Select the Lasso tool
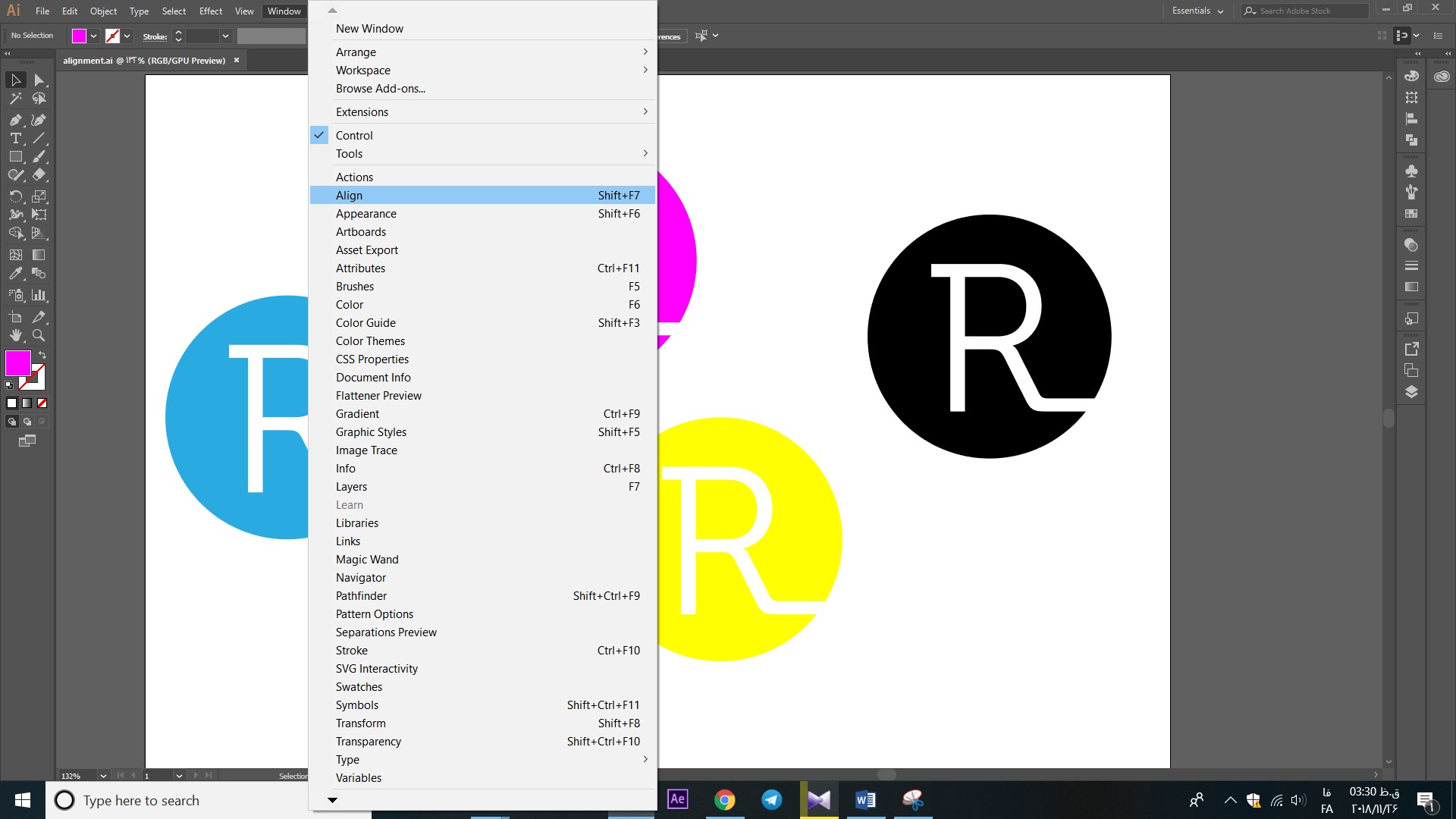 pos(39,99)
